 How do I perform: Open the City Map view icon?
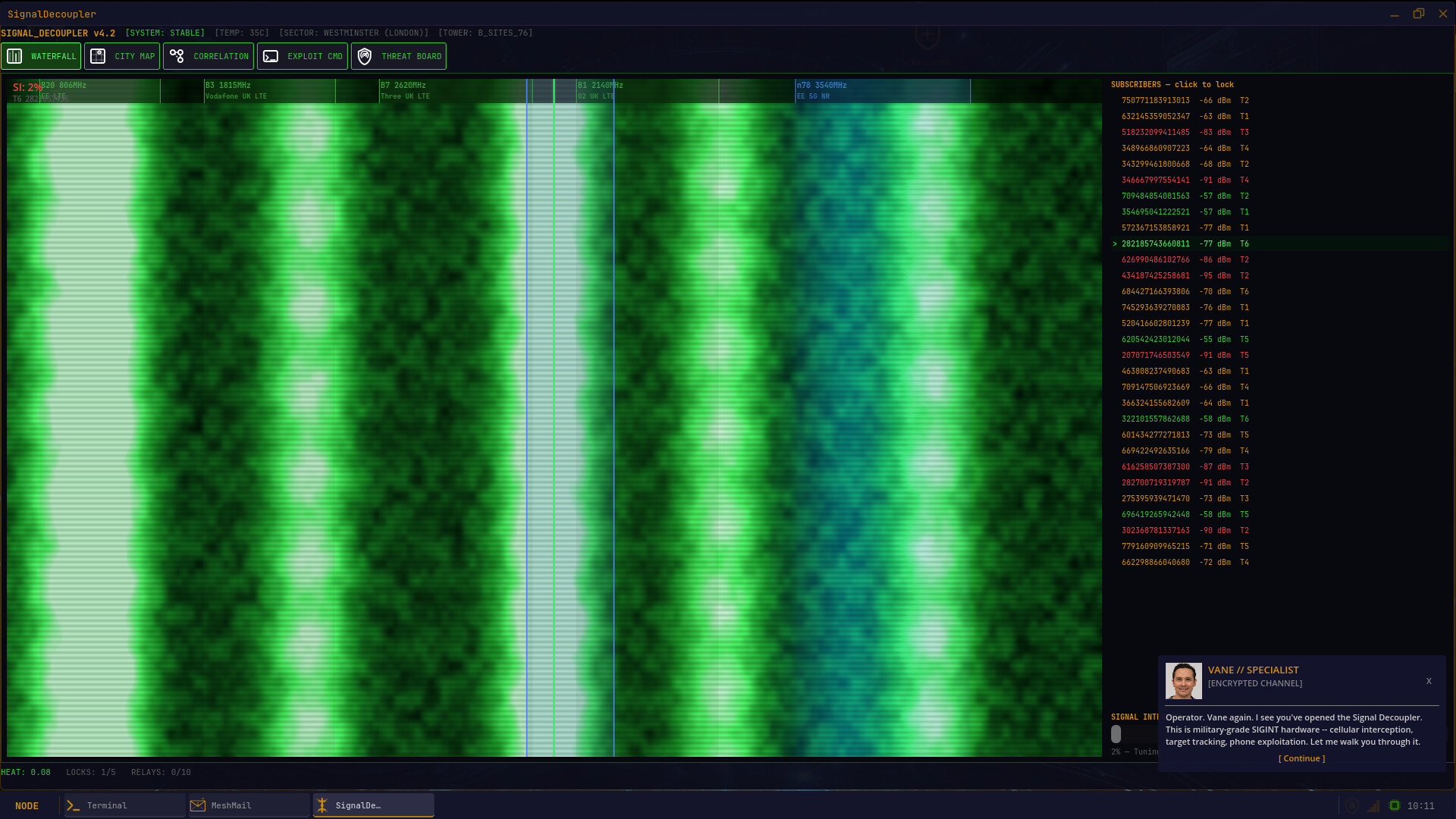98,56
